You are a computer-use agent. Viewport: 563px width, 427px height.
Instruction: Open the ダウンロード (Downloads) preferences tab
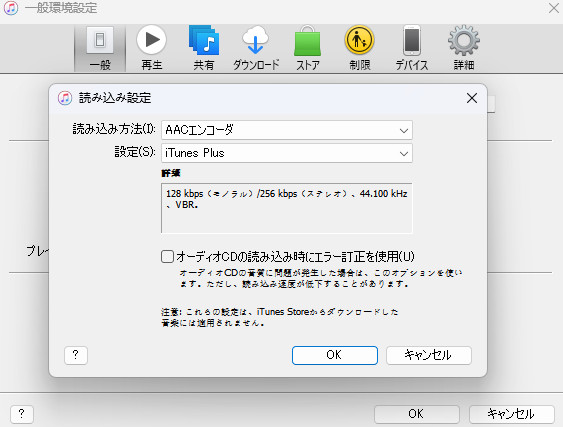256,48
